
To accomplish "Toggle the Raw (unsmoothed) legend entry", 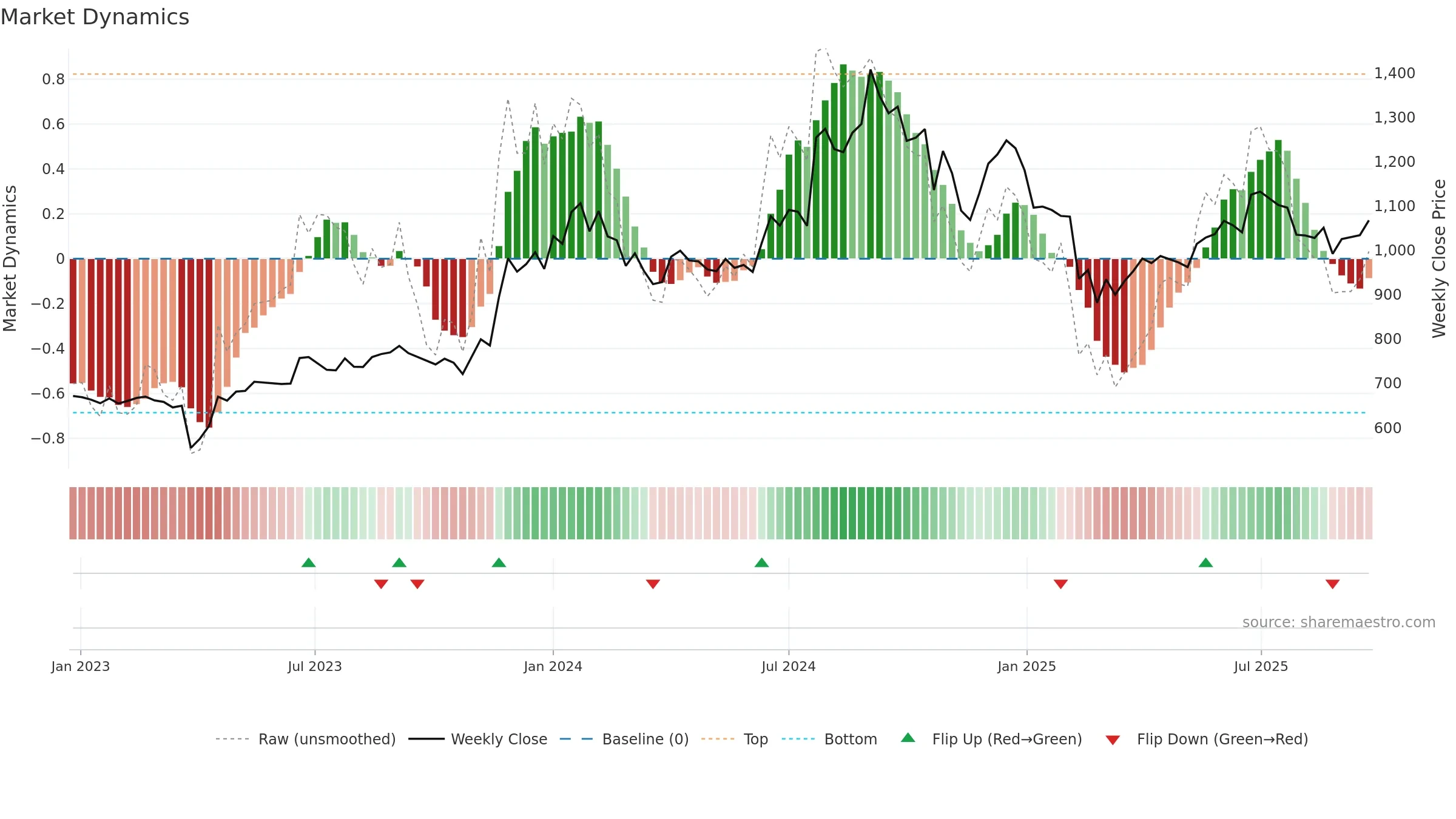I will [306, 739].
